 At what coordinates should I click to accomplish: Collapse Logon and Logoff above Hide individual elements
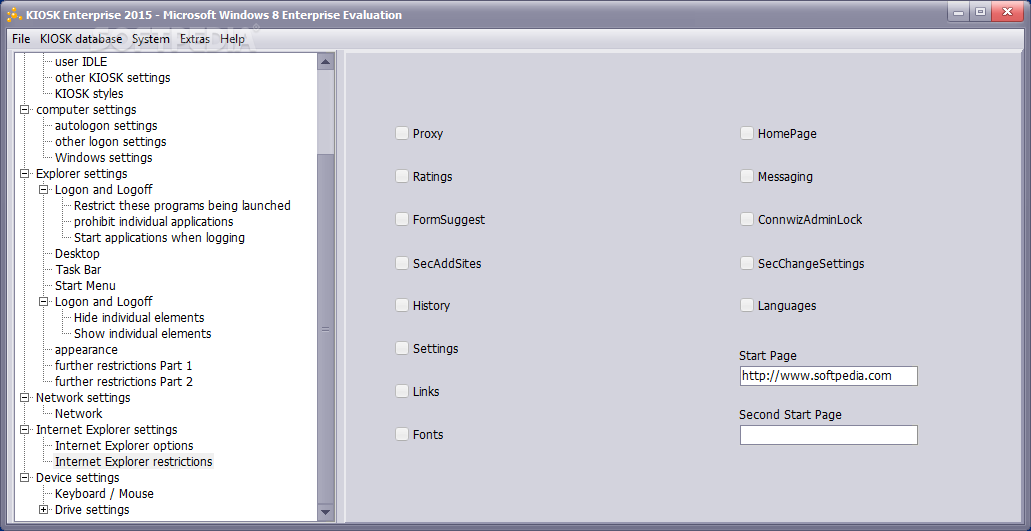[44, 302]
